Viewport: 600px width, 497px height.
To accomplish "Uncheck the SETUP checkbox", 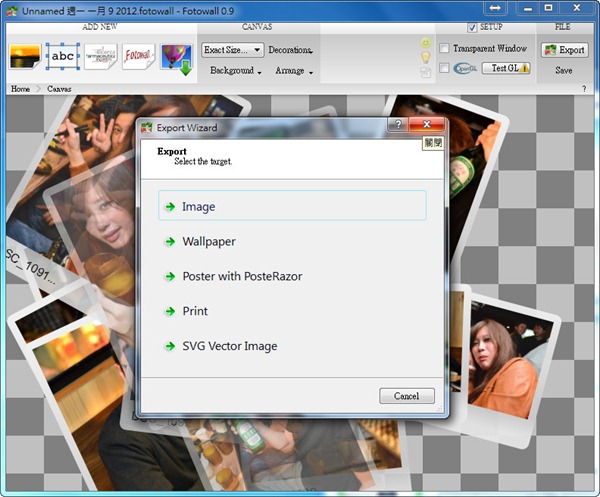I will point(473,27).
